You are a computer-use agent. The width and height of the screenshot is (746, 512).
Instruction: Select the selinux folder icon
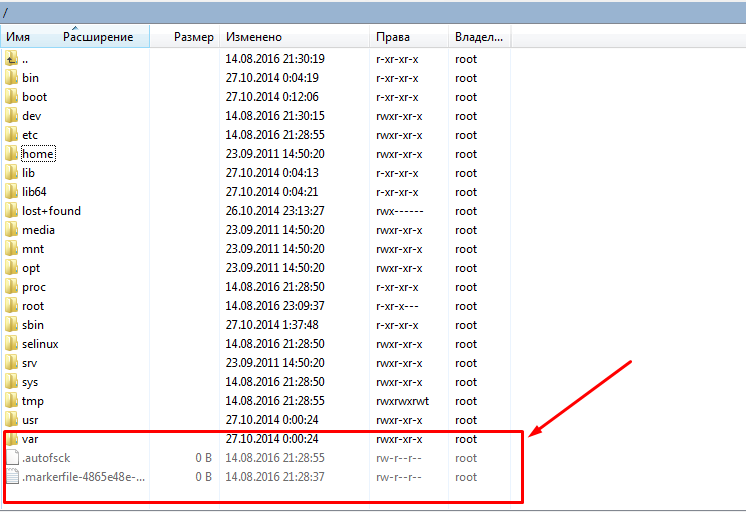[x=12, y=345]
